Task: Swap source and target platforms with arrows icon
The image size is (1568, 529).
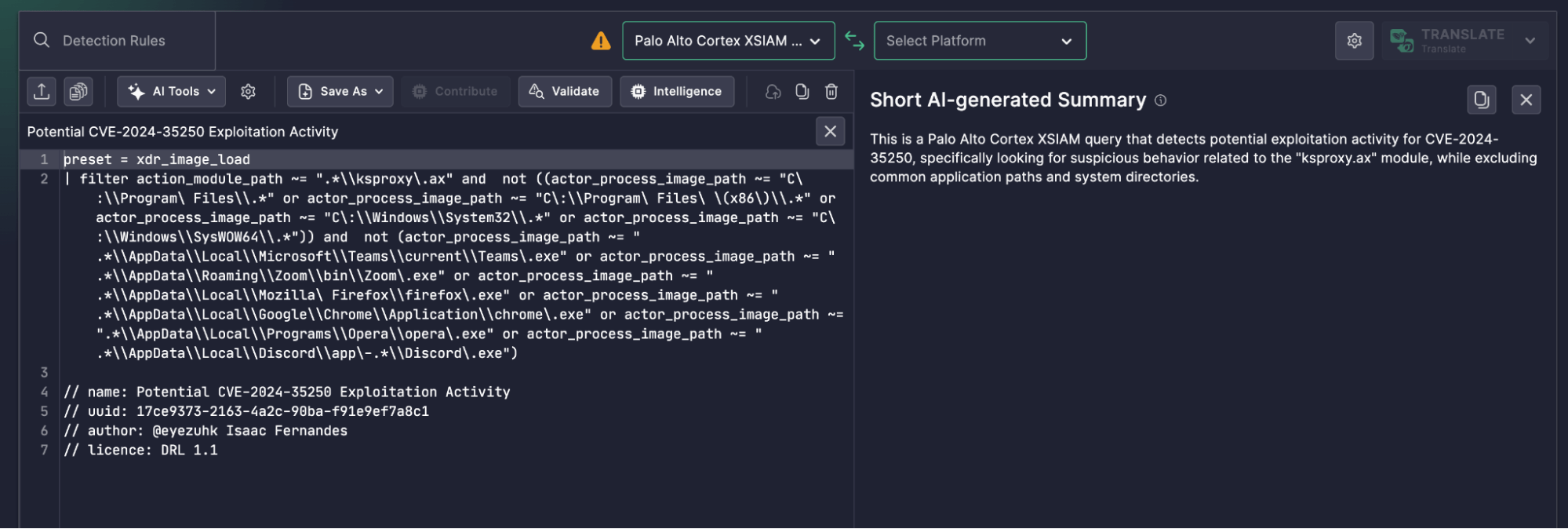Action: pyautogui.click(x=854, y=41)
